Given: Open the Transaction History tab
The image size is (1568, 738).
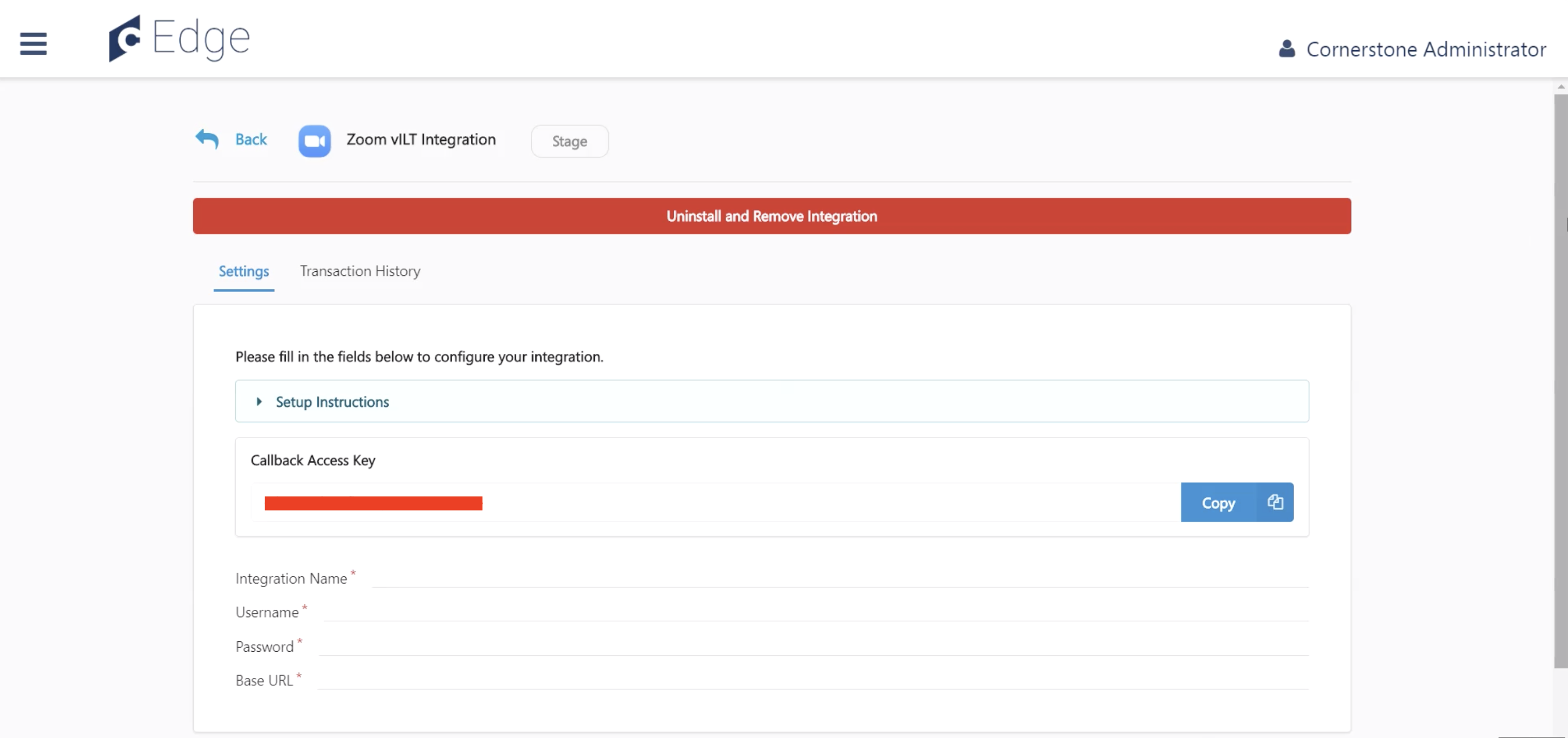Looking at the screenshot, I should point(360,271).
